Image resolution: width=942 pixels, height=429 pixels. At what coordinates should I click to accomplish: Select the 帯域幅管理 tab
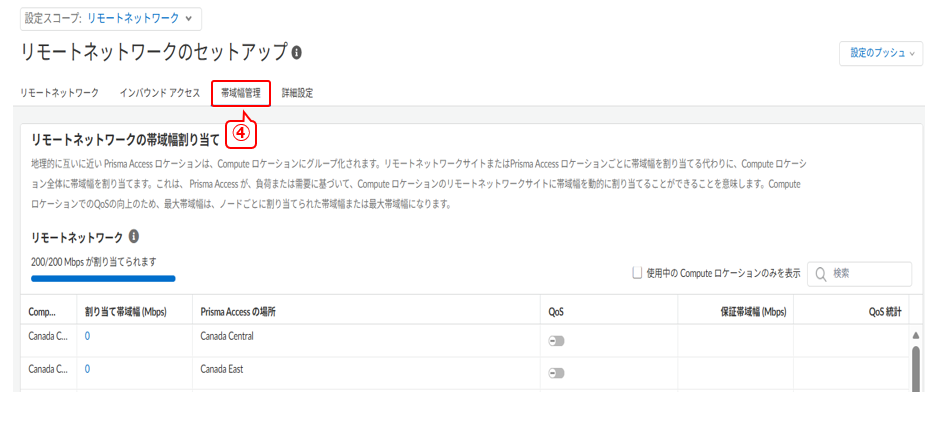coord(241,93)
